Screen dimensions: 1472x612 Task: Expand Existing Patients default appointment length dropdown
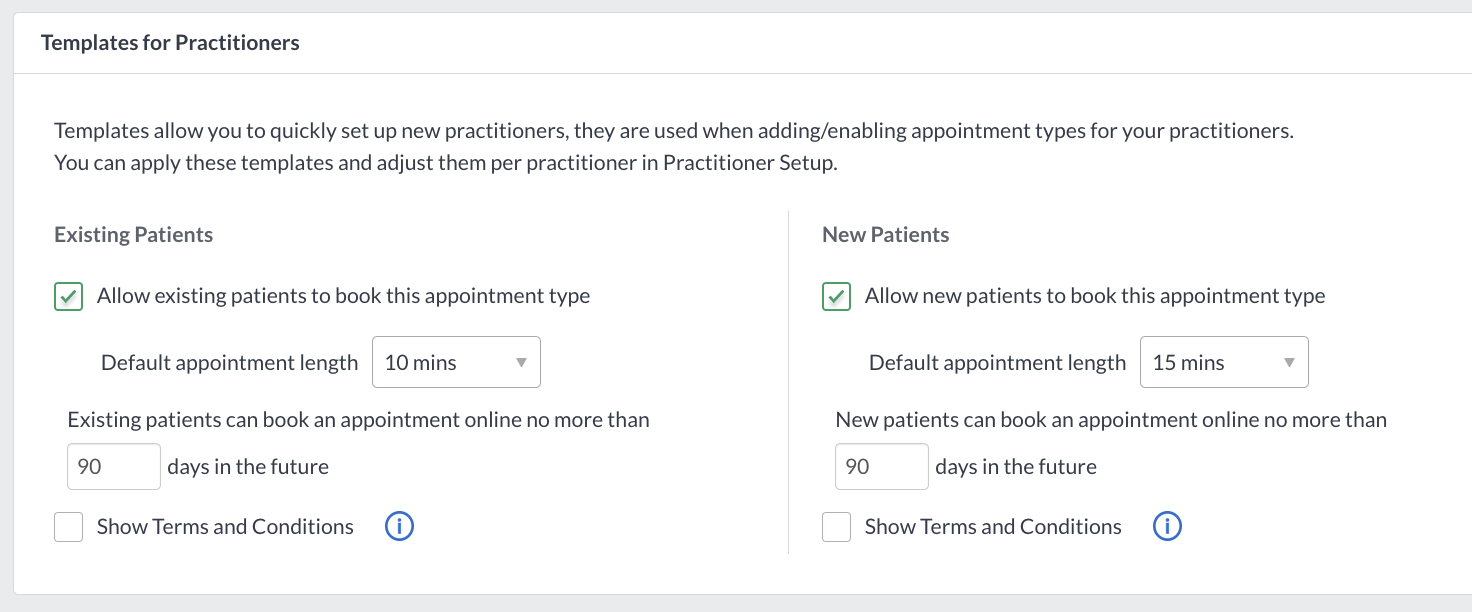point(456,362)
